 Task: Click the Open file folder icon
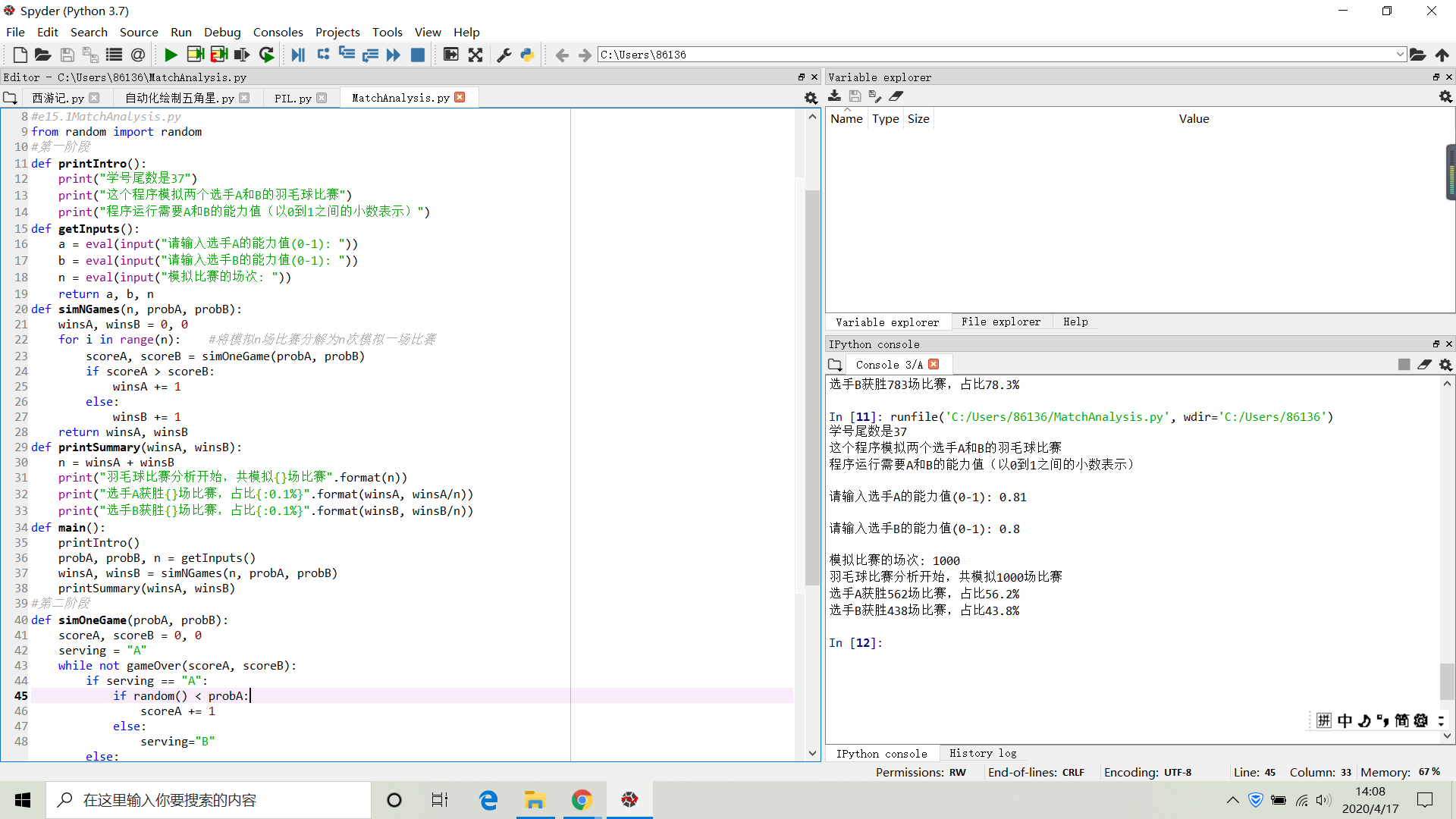pos(43,55)
